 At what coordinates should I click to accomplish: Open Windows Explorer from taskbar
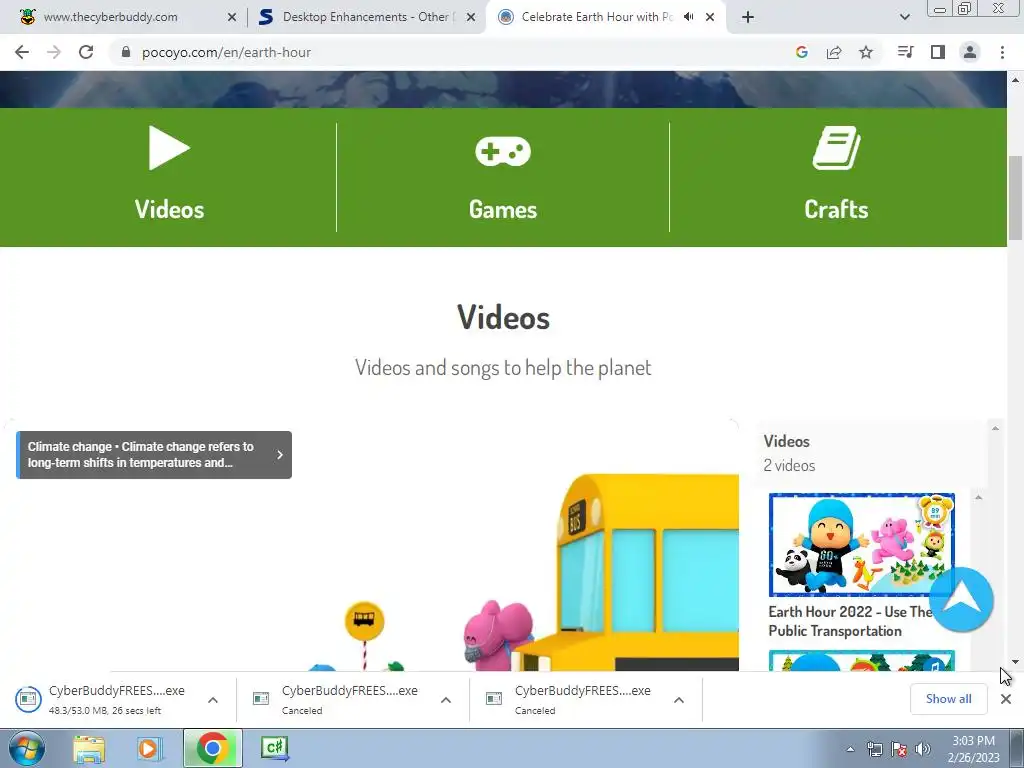pos(89,748)
